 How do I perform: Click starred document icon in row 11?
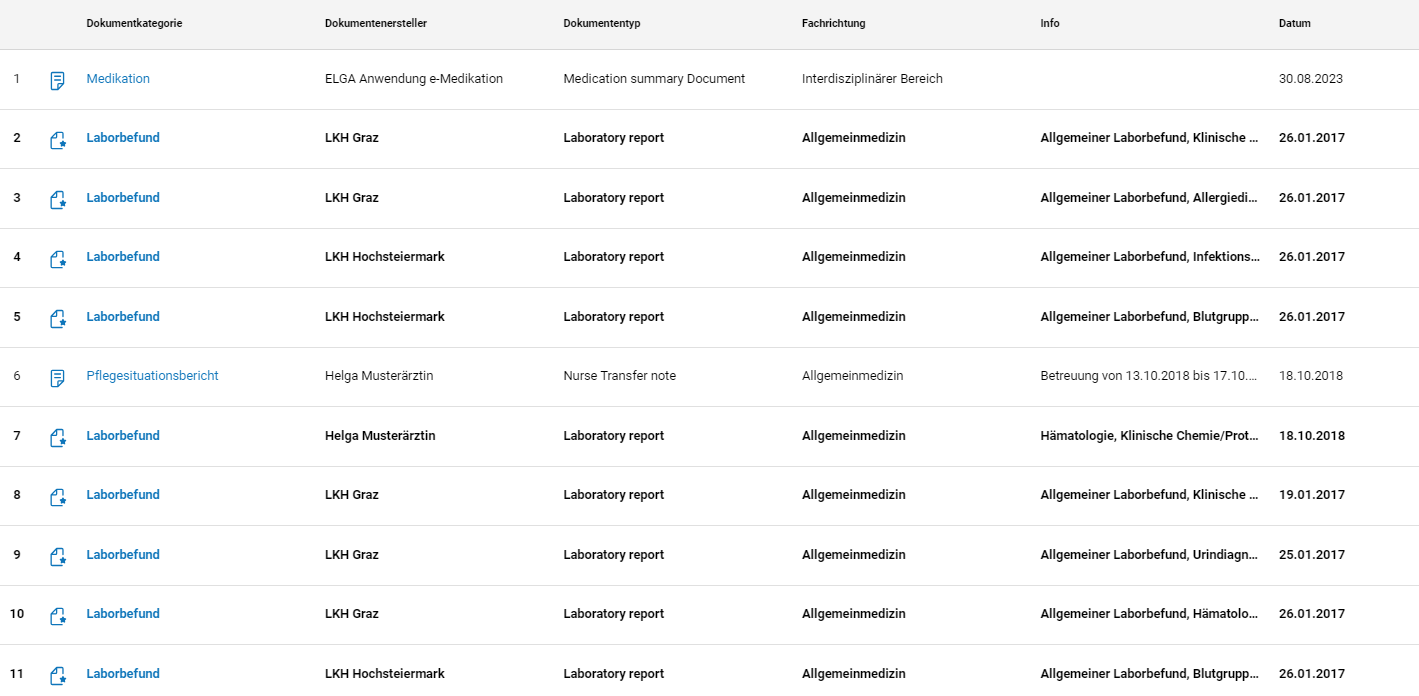pyautogui.click(x=58, y=675)
